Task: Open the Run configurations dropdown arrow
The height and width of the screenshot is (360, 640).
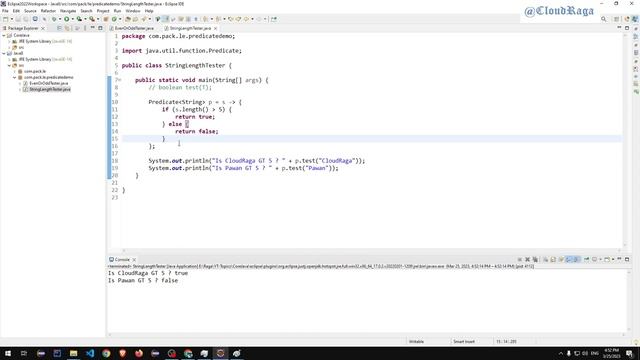Action: click(73, 19)
